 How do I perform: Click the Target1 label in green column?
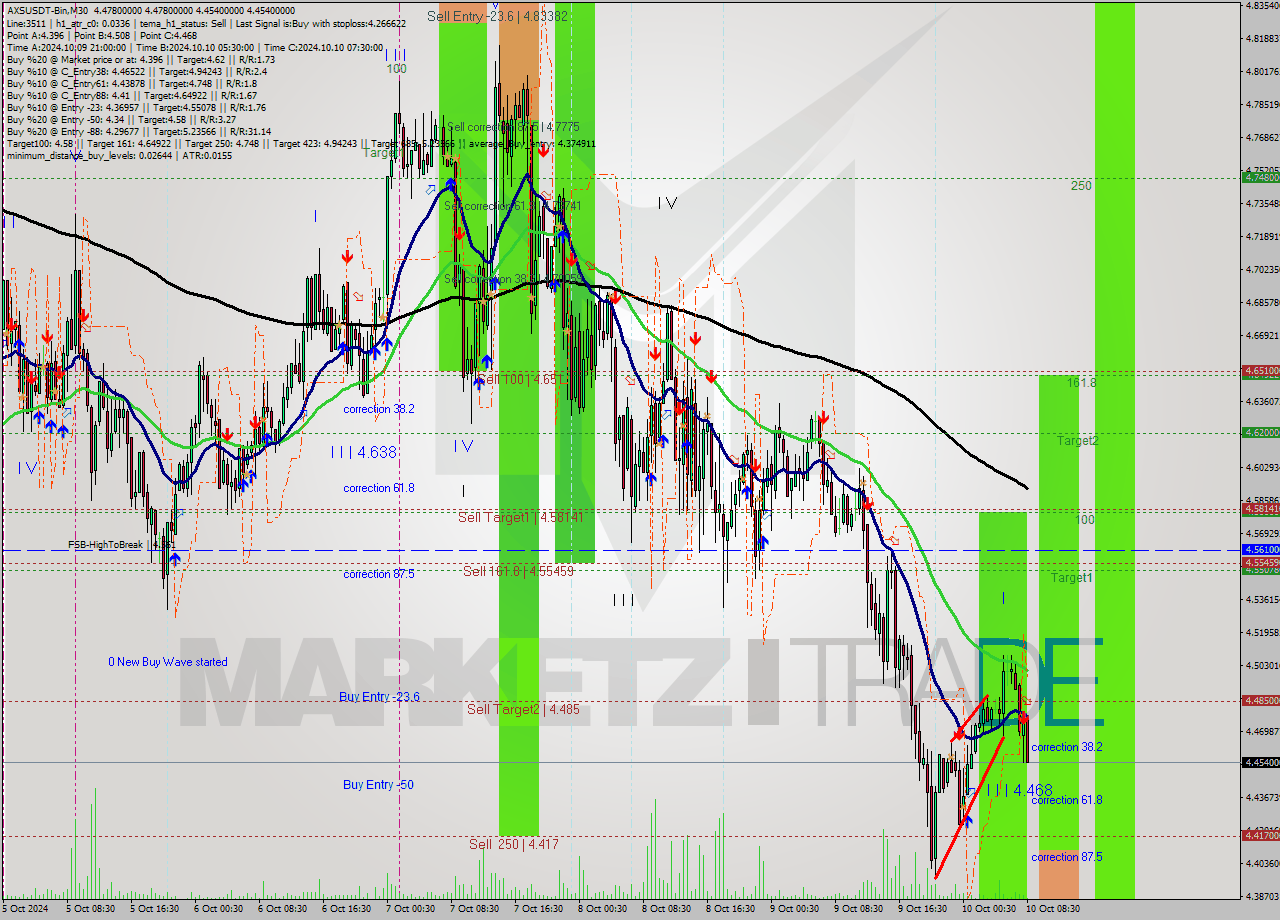pyautogui.click(x=1072, y=578)
